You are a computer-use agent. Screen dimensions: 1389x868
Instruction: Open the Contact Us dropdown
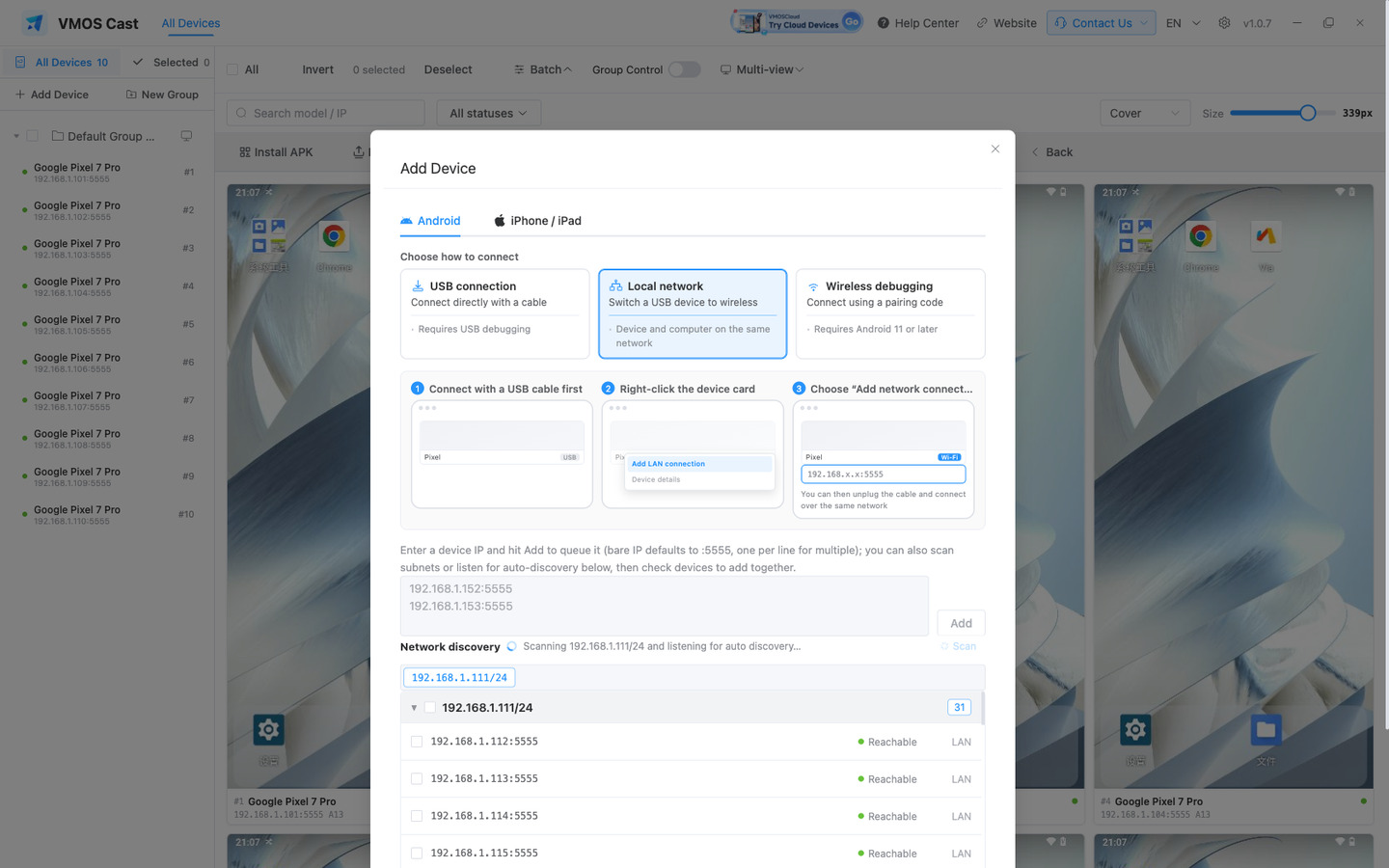(1102, 23)
